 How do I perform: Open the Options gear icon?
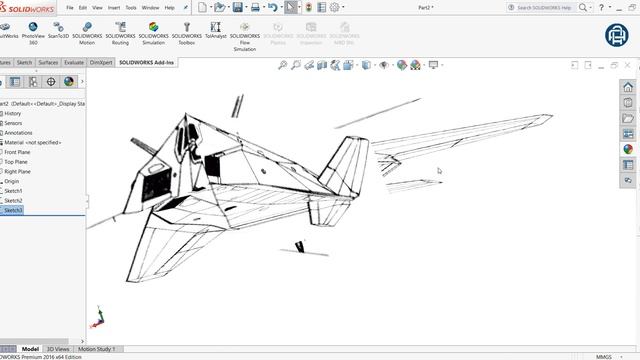pyautogui.click(x=334, y=7)
